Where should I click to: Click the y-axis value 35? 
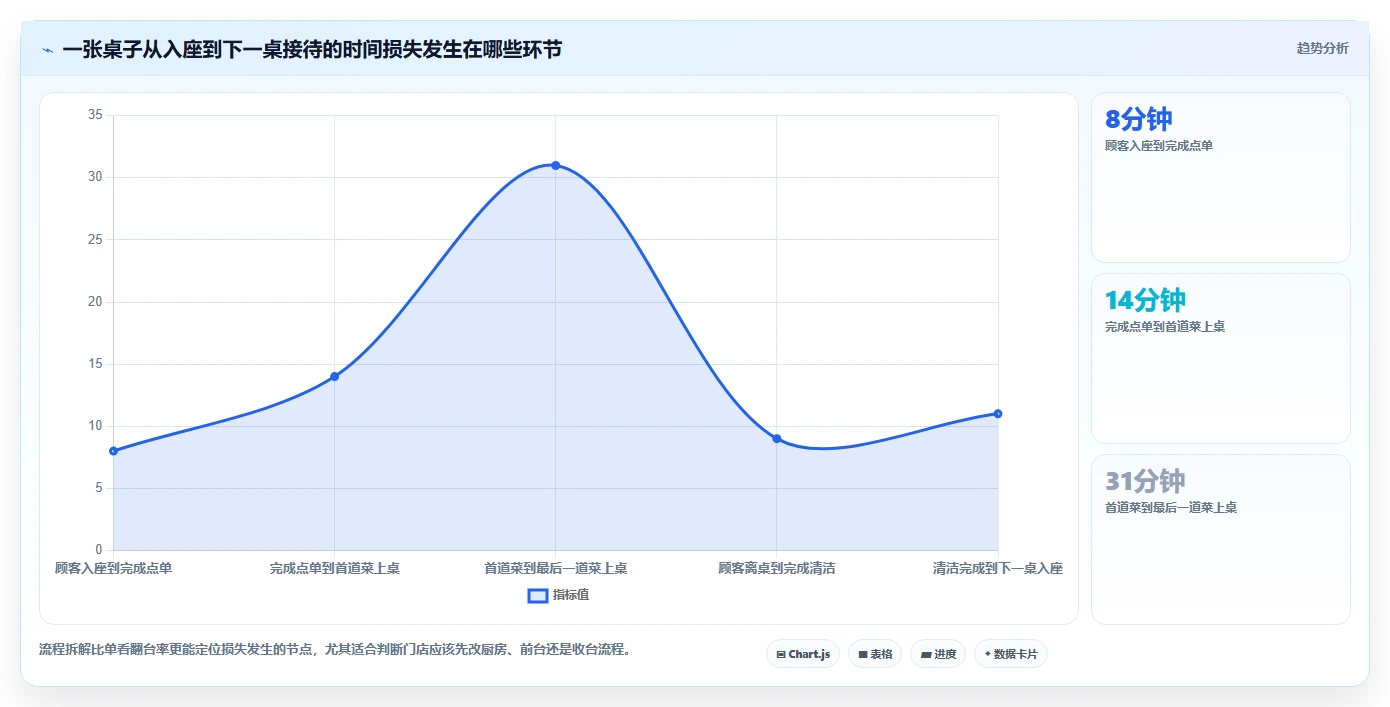(x=95, y=115)
